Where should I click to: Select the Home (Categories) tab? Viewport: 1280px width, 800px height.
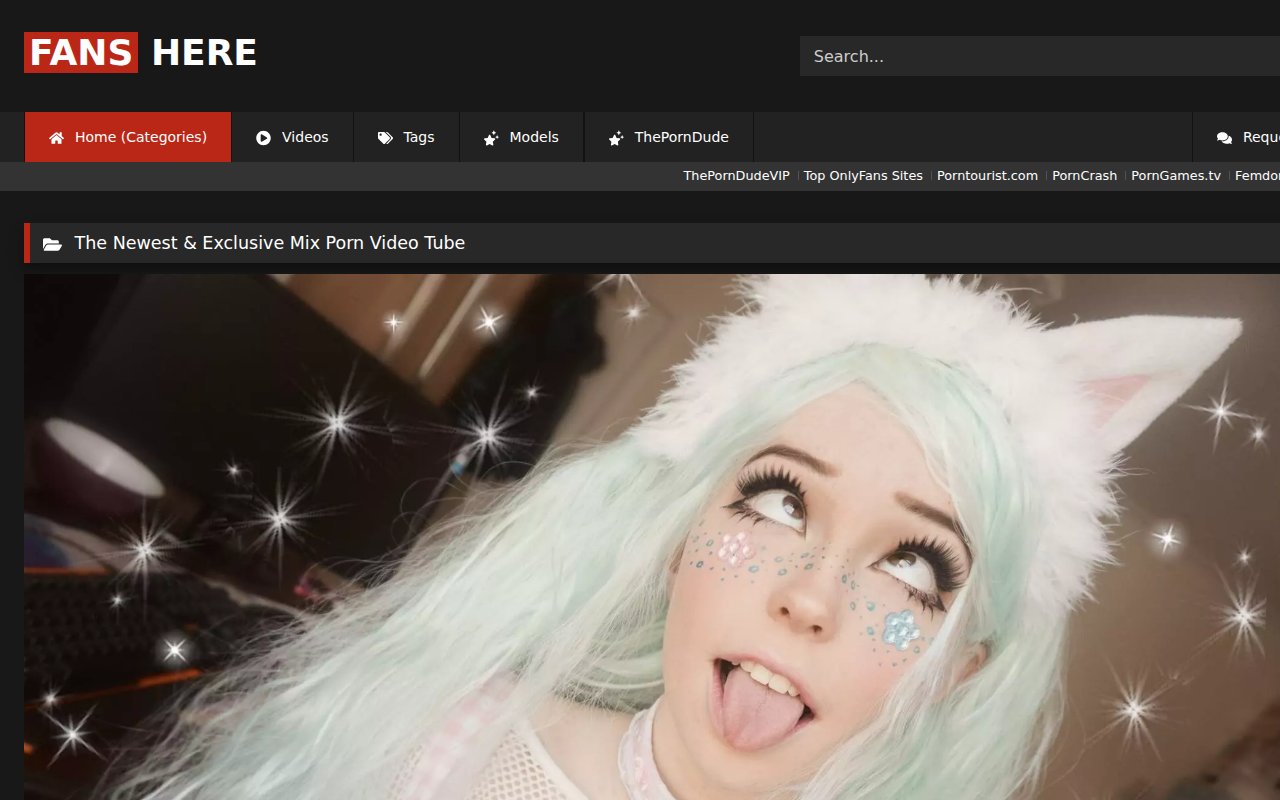pos(128,136)
